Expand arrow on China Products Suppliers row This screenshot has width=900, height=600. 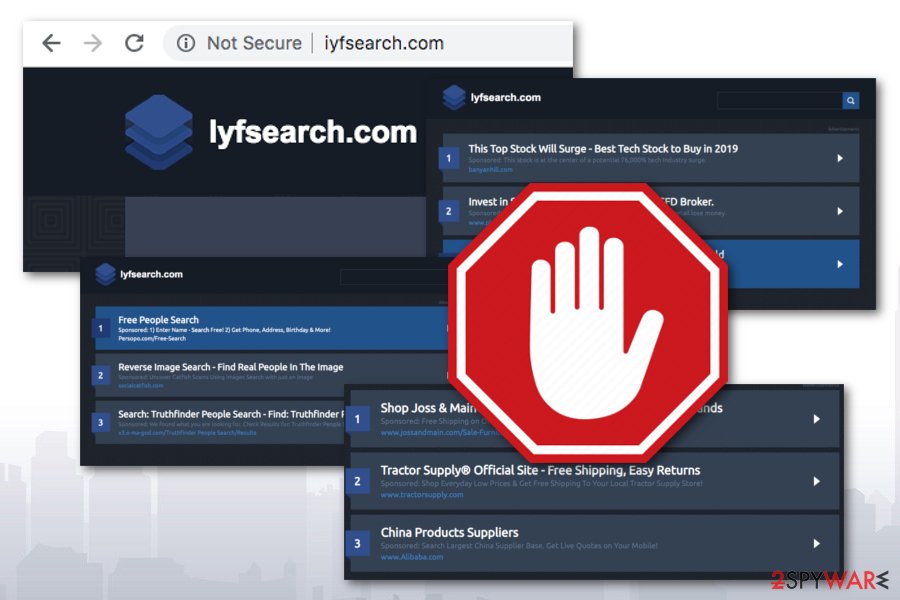click(816, 543)
